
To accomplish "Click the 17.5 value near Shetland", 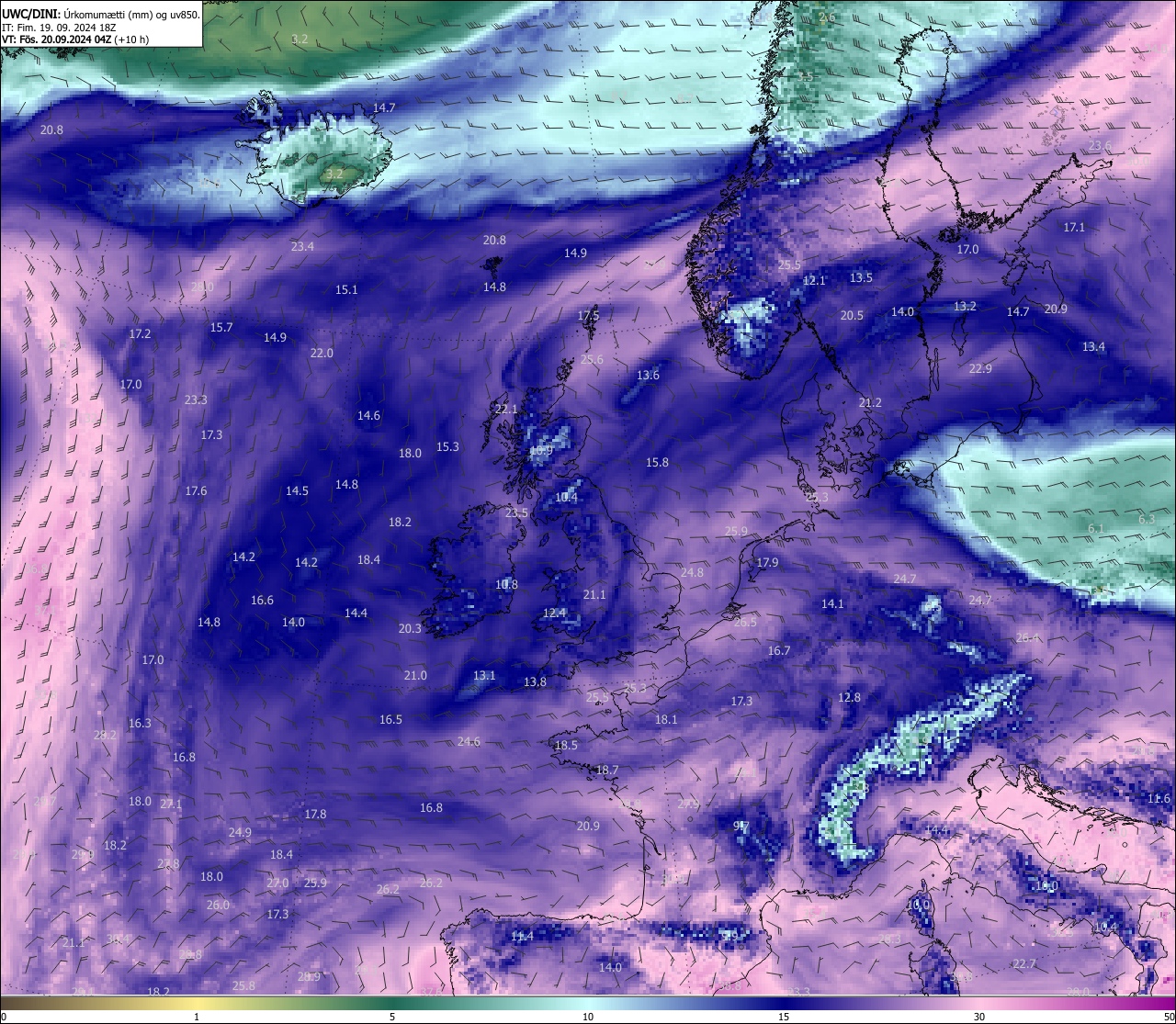I will [x=588, y=315].
